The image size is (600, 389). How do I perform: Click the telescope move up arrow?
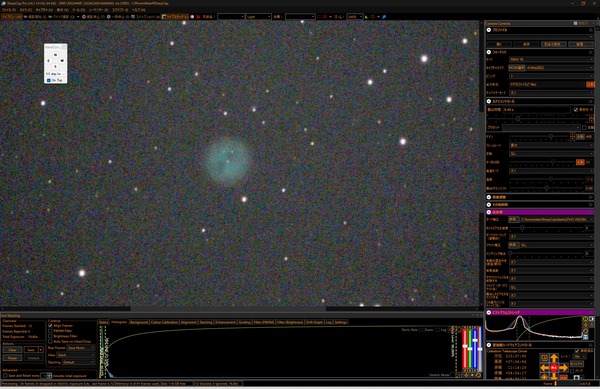(554, 358)
